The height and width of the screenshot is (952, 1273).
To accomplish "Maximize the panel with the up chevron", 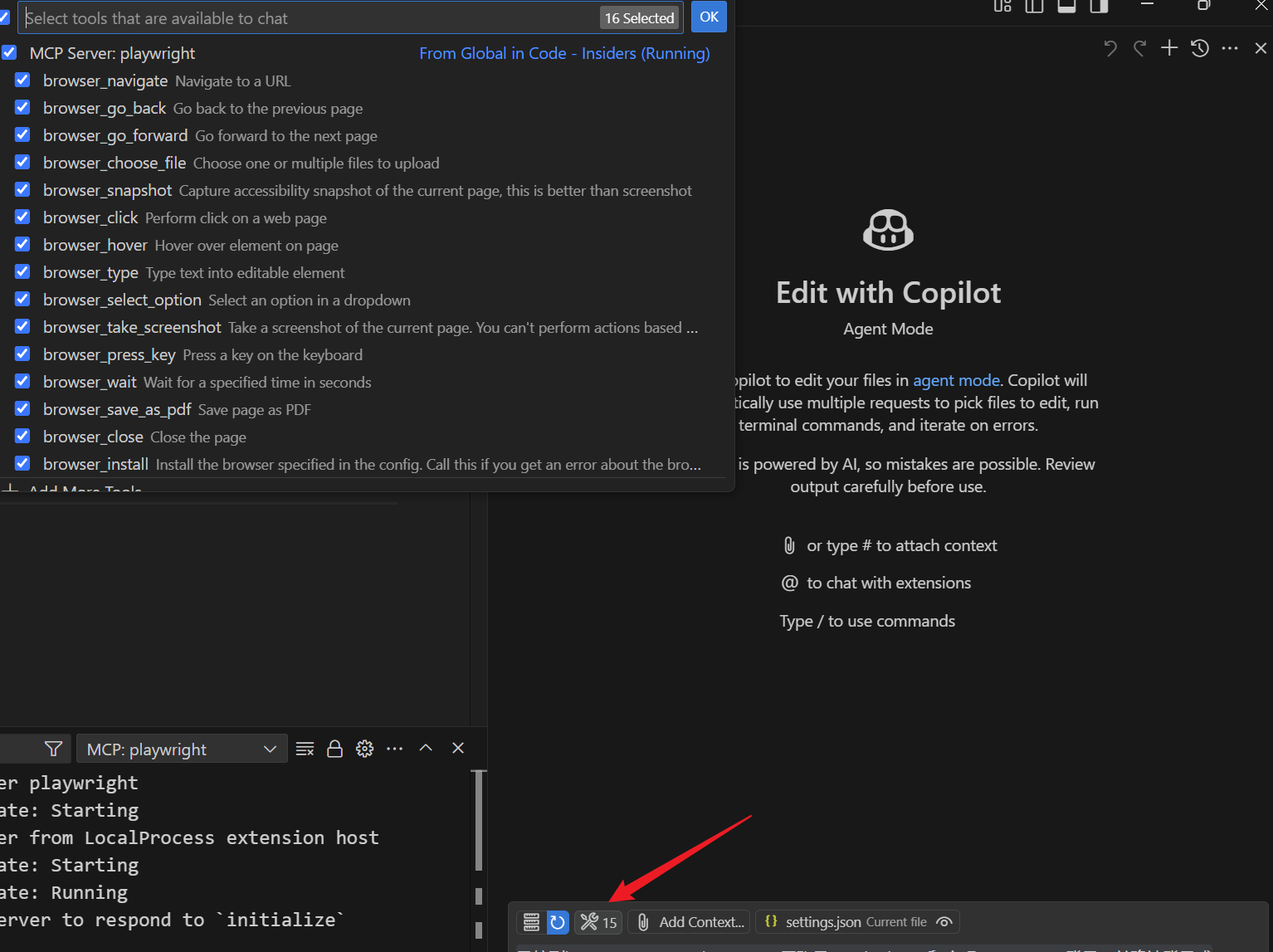I will (x=426, y=748).
